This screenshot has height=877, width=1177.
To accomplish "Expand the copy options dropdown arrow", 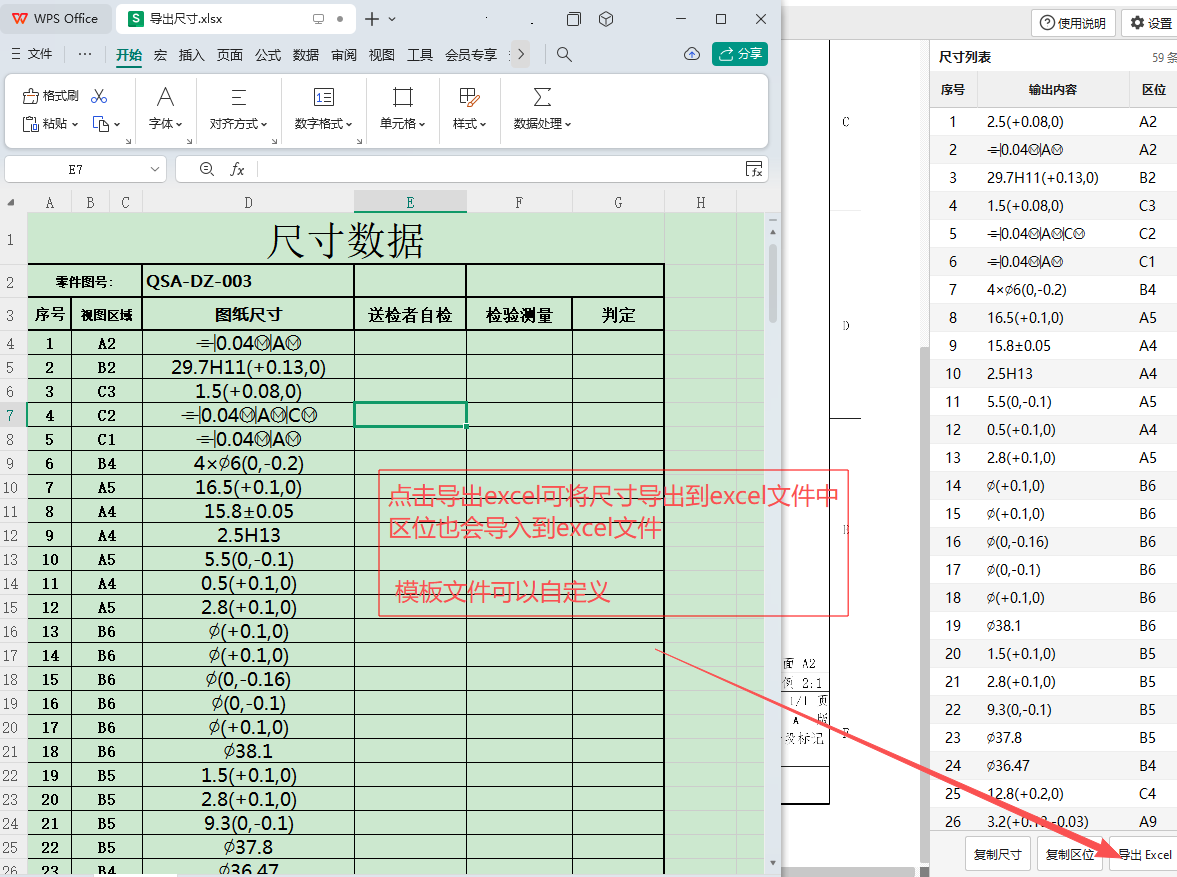I will [116, 125].
